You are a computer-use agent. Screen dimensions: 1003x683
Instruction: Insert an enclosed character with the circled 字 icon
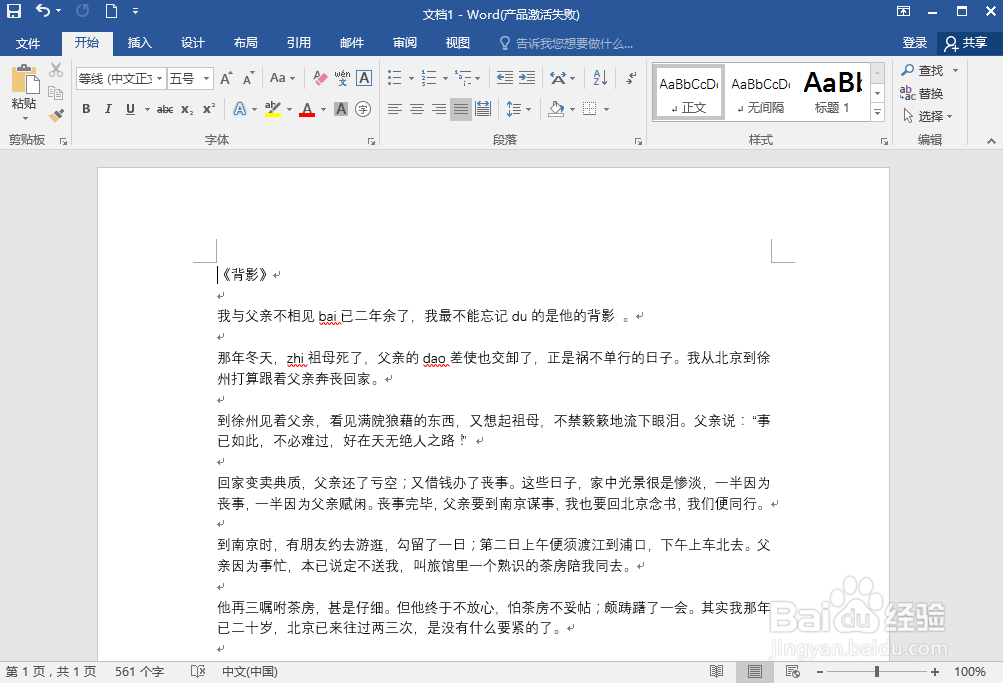pos(363,109)
